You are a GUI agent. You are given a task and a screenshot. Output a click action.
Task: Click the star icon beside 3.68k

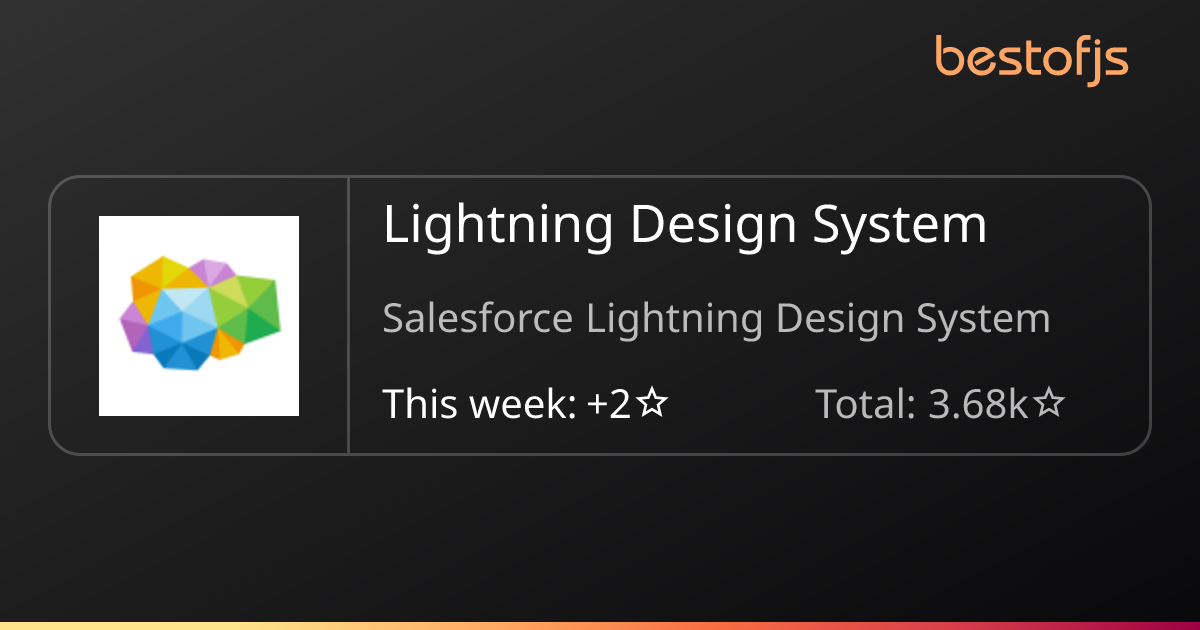1049,404
